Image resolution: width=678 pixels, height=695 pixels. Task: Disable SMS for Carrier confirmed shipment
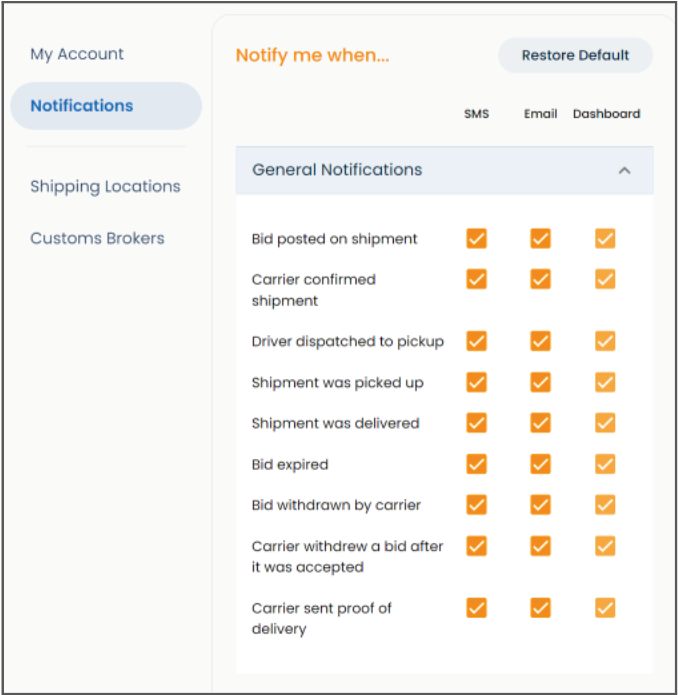476,279
